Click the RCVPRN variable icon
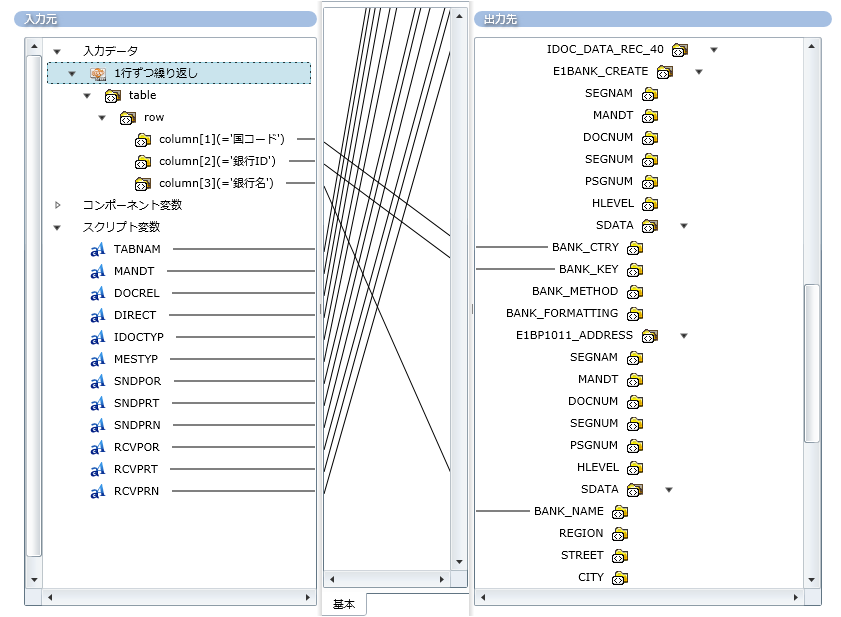The height and width of the screenshot is (617, 841). (x=98, y=491)
